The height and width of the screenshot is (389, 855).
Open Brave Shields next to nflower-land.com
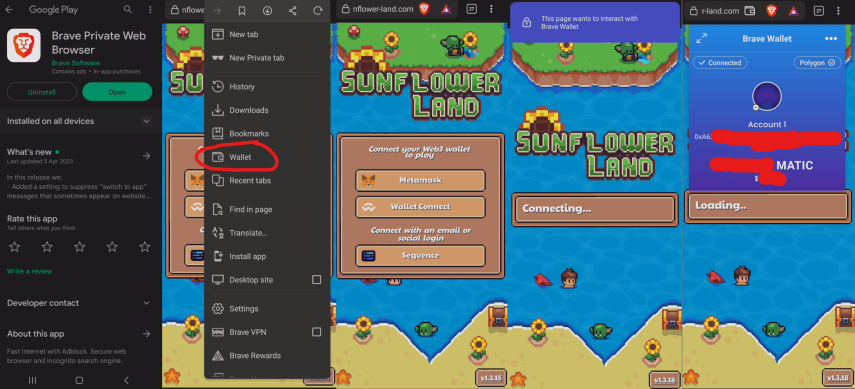[x=424, y=9]
